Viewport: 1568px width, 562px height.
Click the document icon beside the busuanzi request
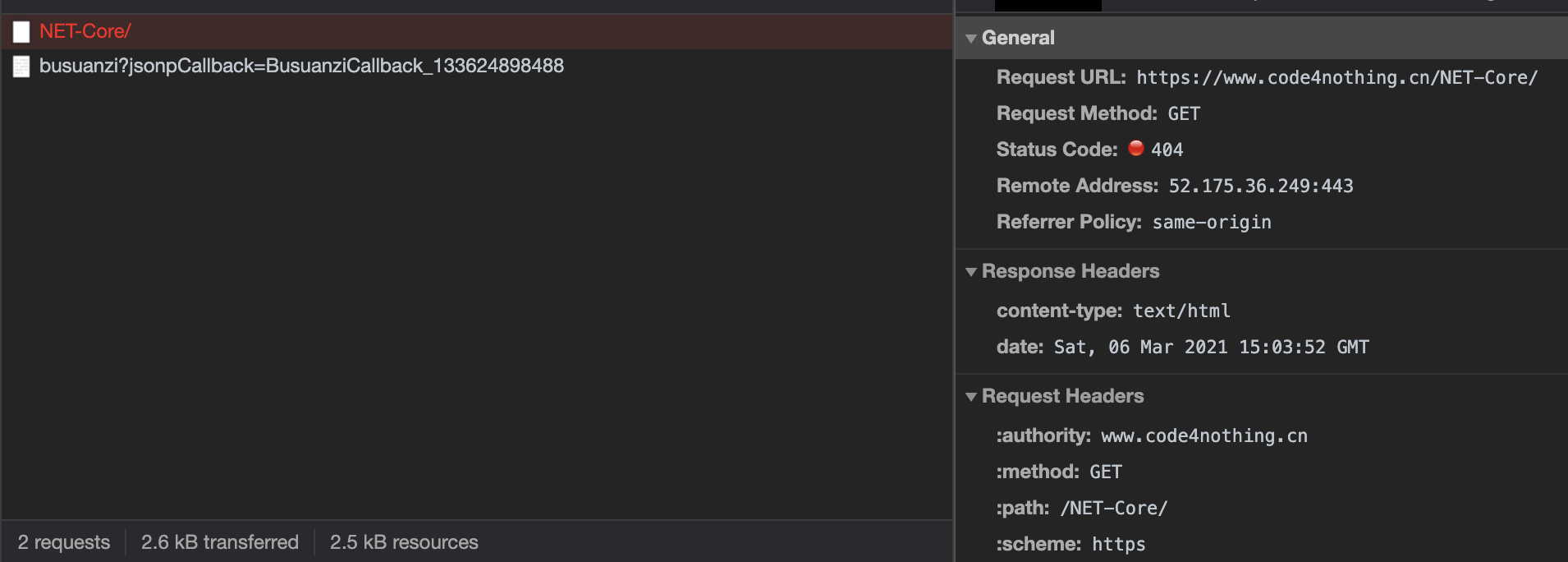pyautogui.click(x=22, y=67)
